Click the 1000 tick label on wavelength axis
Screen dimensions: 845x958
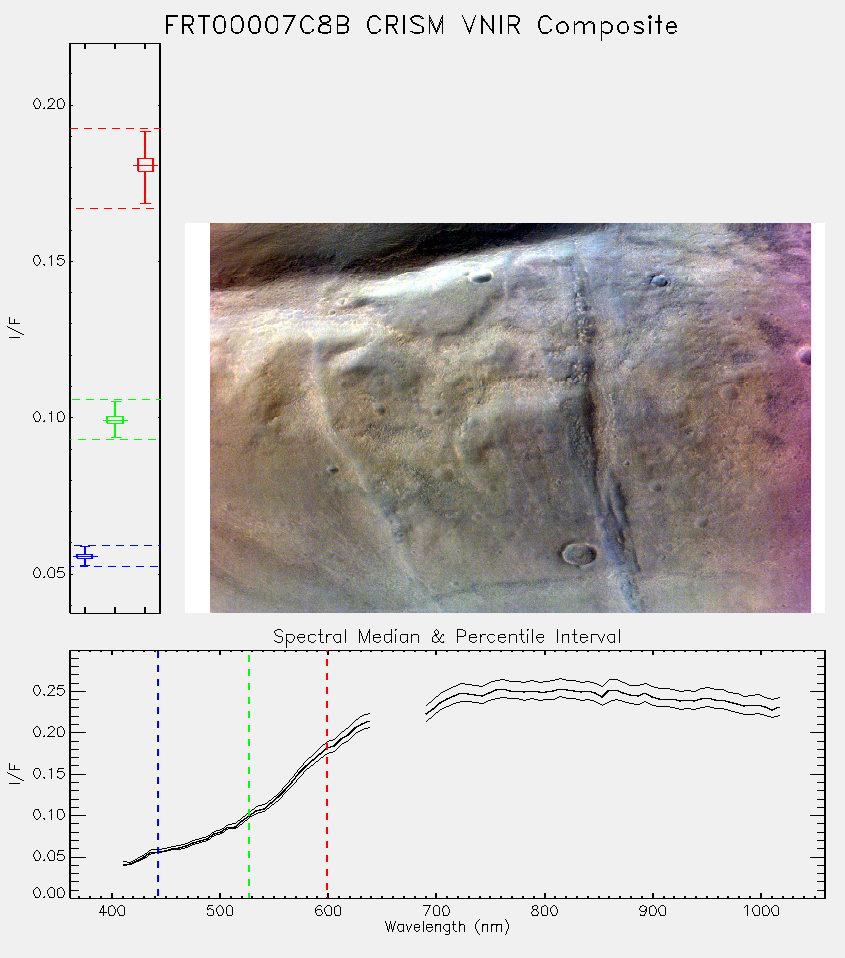(x=761, y=911)
